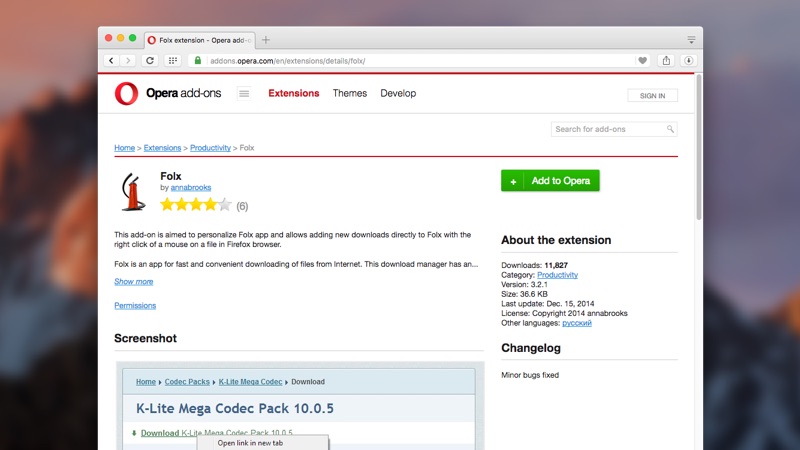Open the Extensions nav item
Screen dimensions: 800x450
294,93
